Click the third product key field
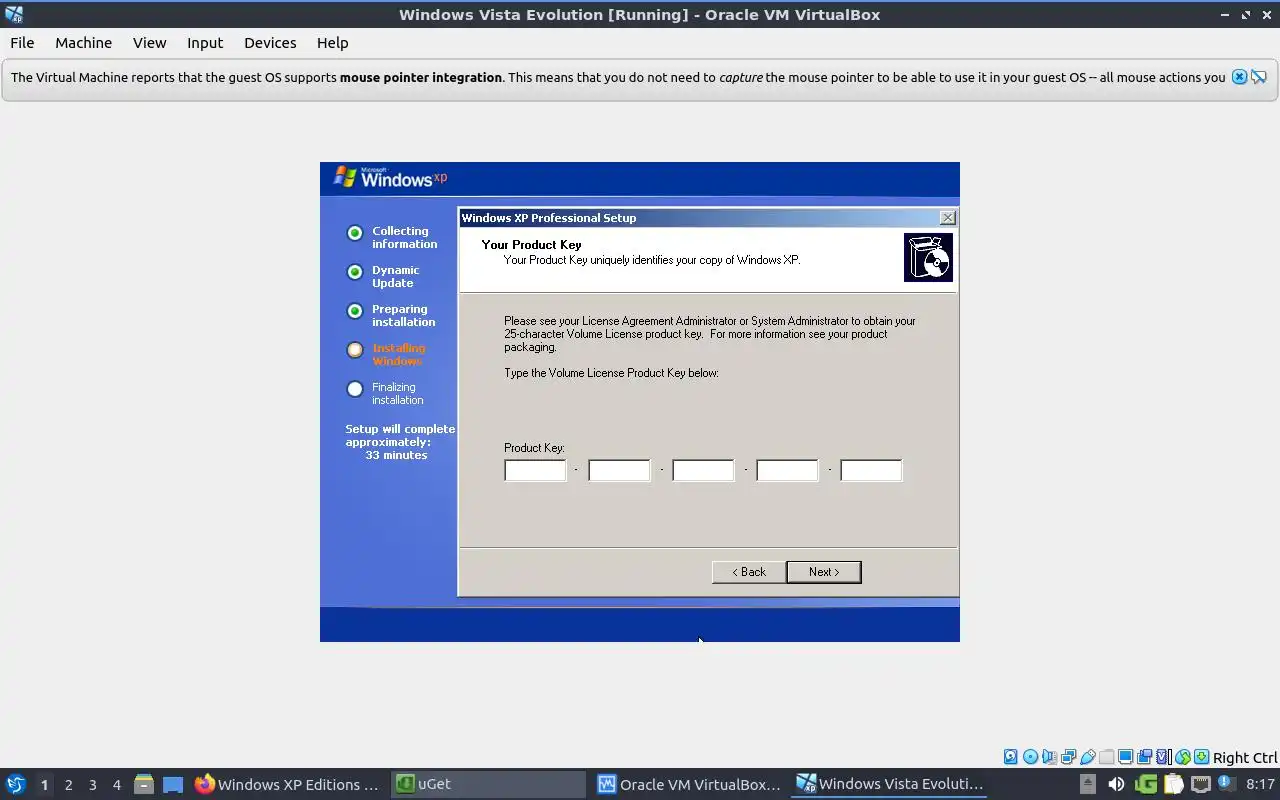 coord(703,470)
